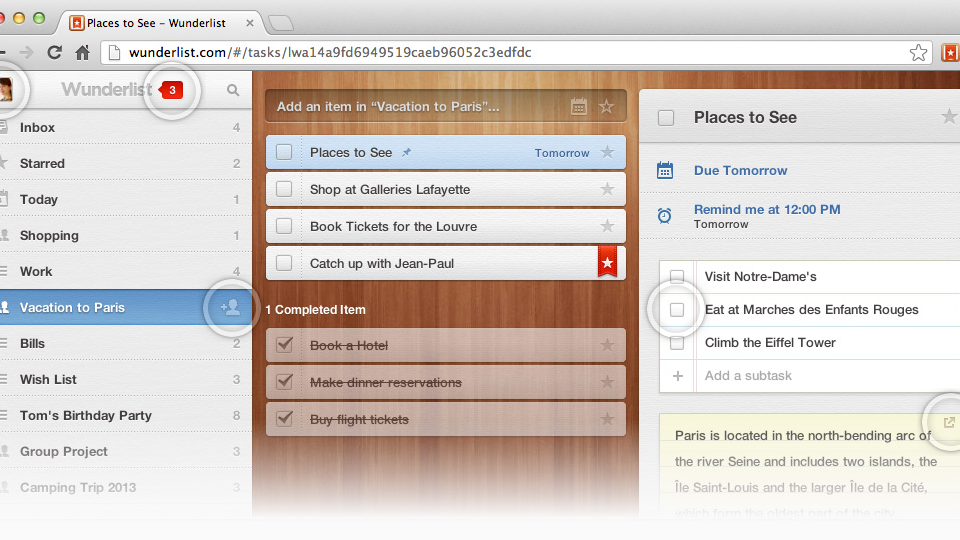
Task: Click the browser reload button
Action: click(x=54, y=53)
